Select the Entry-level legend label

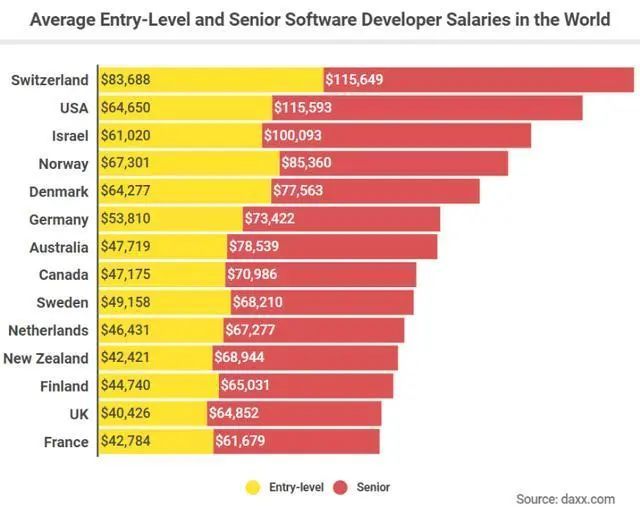pos(296,487)
